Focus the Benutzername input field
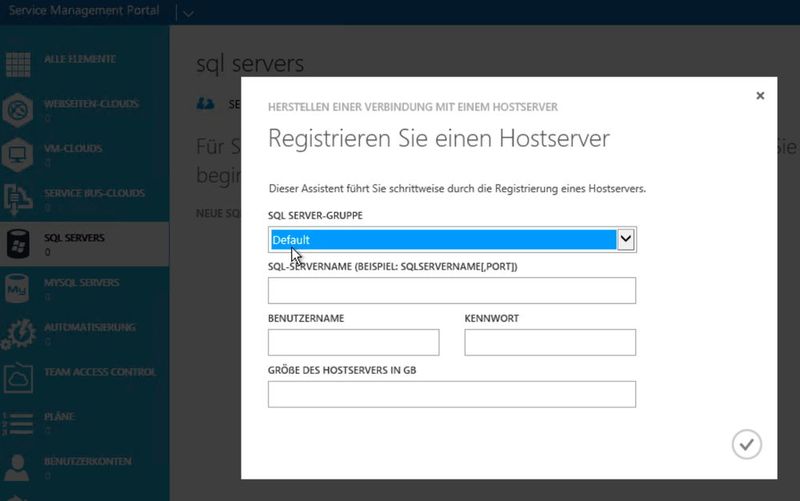This screenshot has height=501, width=800. click(353, 342)
